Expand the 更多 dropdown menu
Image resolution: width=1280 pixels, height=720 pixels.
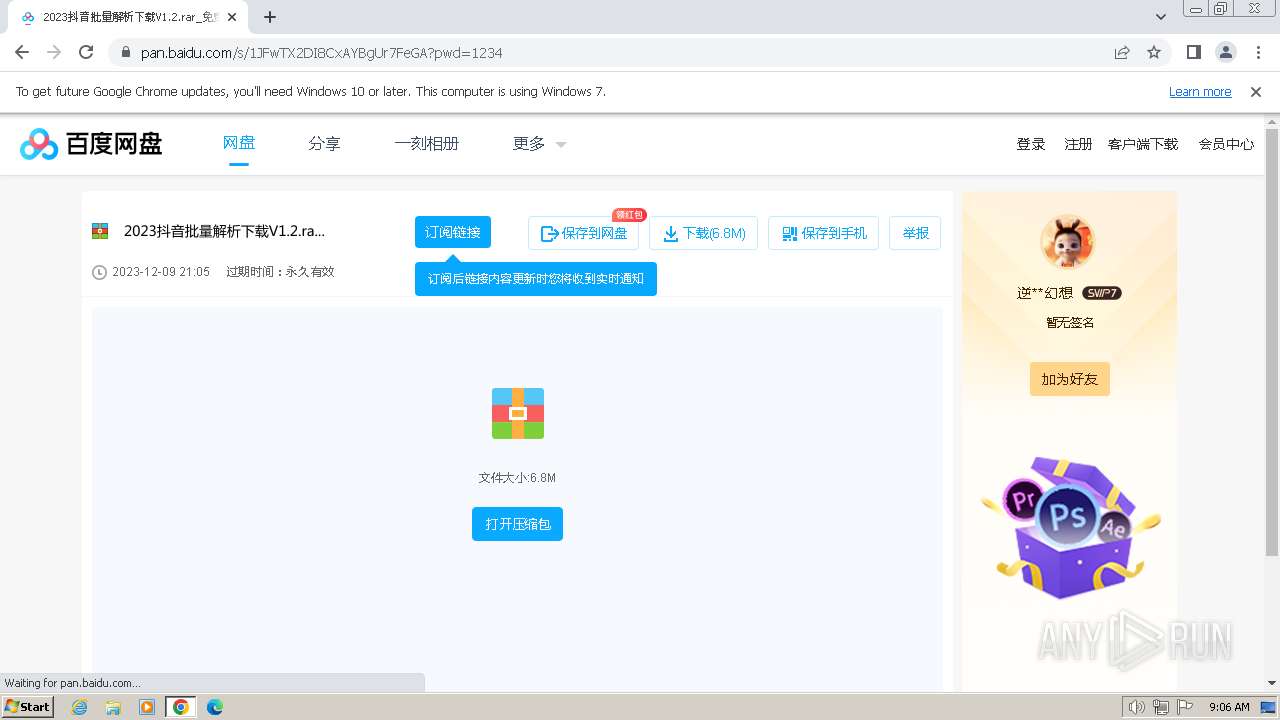[540, 144]
